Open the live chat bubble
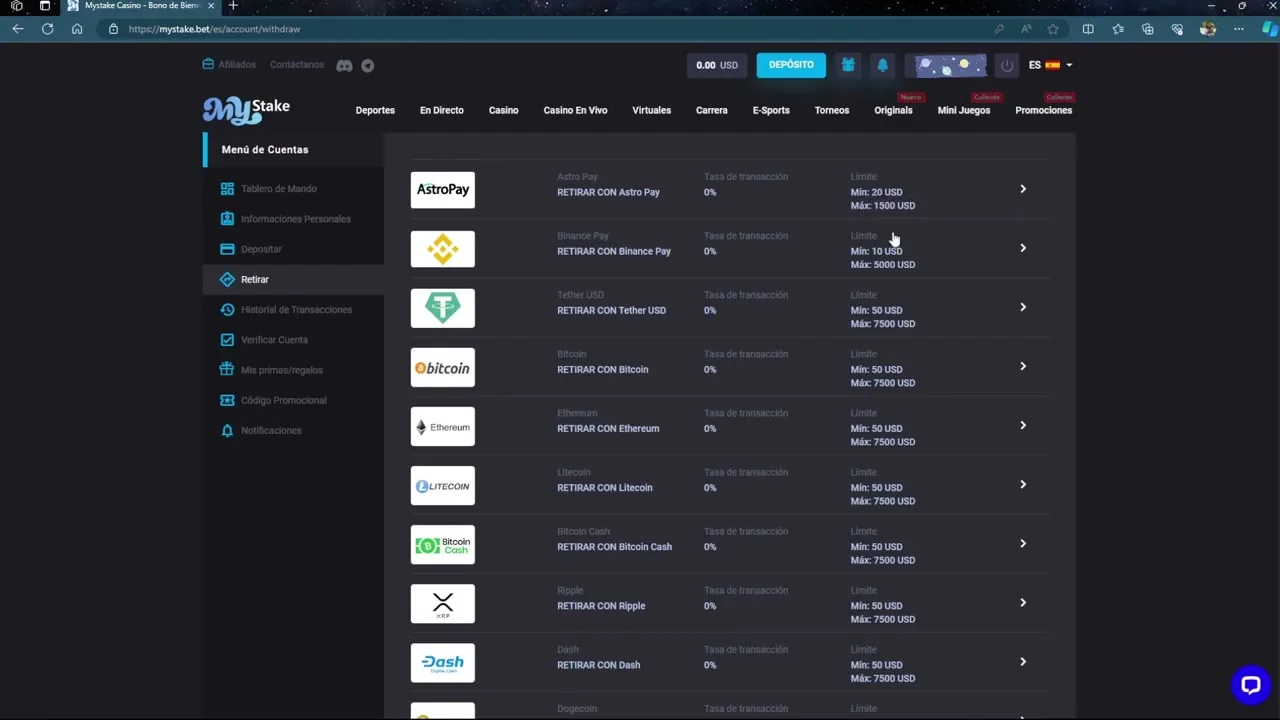Image resolution: width=1280 pixels, height=720 pixels. coord(1250,685)
